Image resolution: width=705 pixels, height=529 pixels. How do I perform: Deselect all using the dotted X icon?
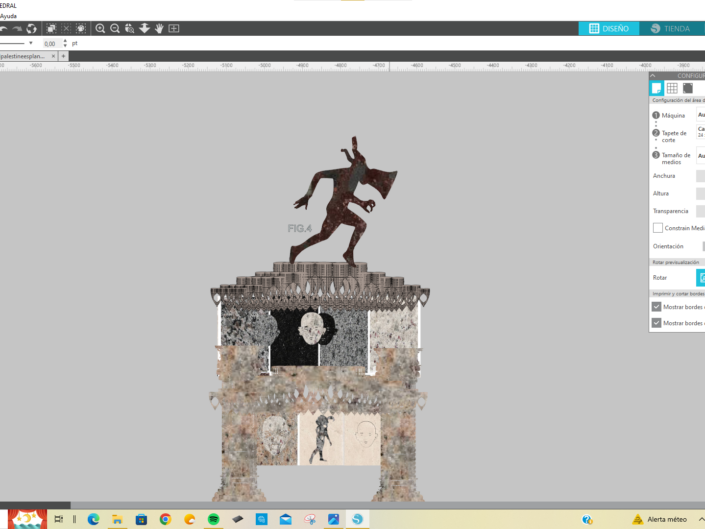tap(66, 29)
